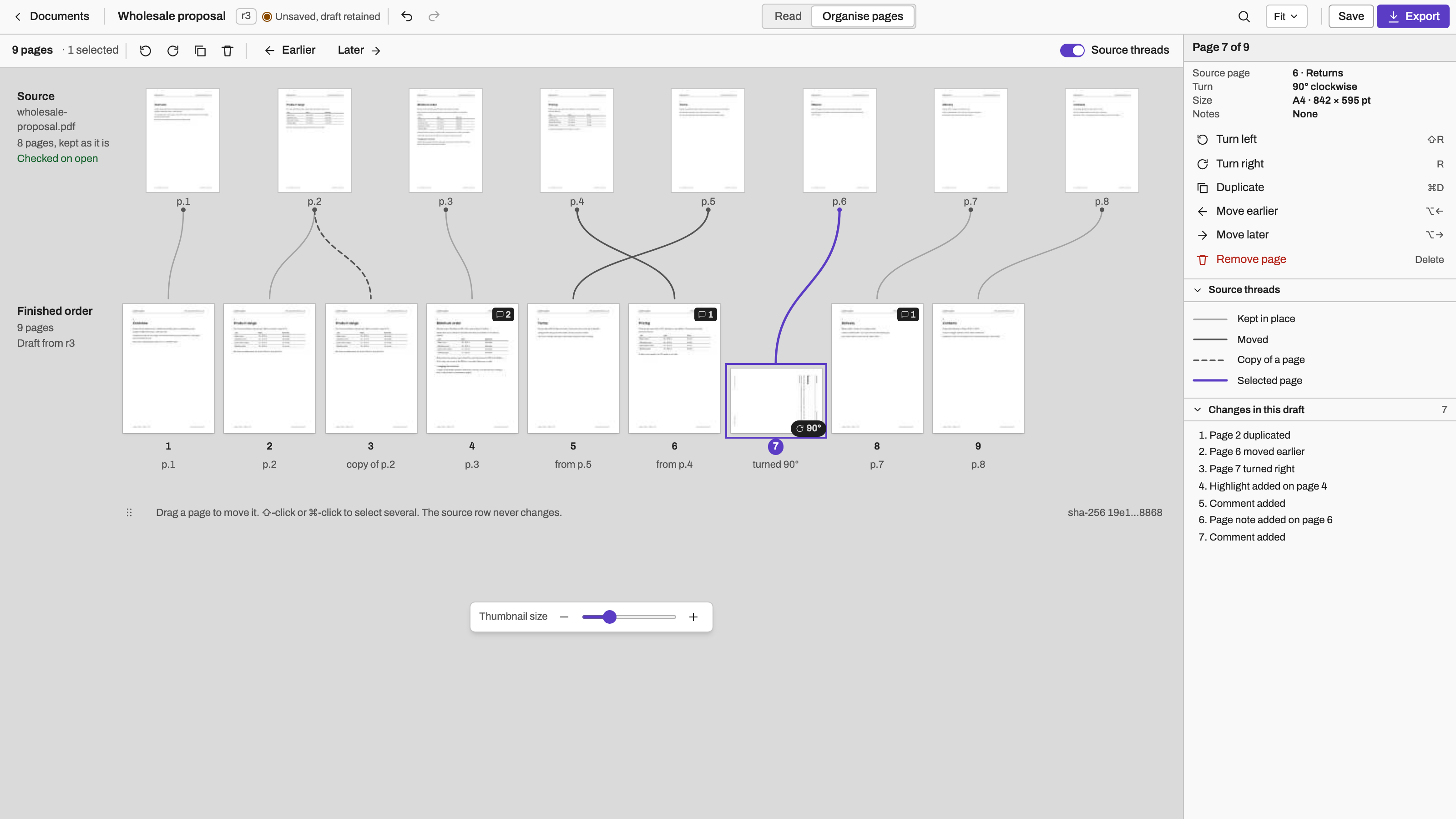
Task: Click the comment badge on finished page 4
Action: pos(503,314)
